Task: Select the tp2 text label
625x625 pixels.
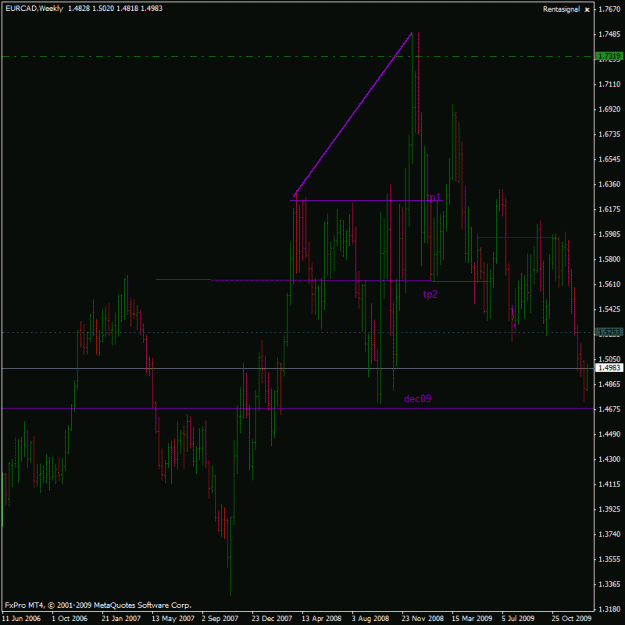Action: coord(430,294)
